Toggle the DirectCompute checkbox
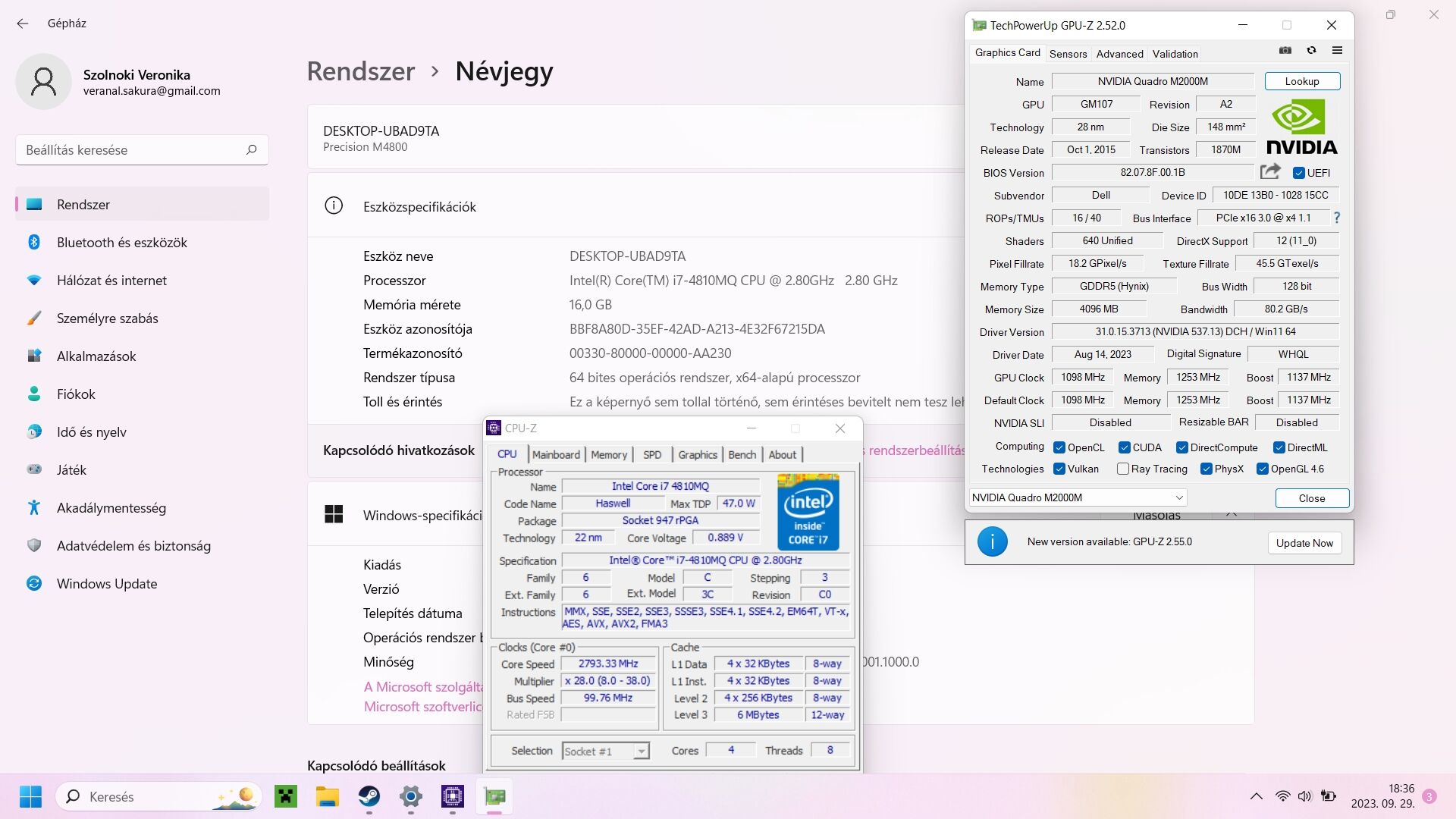Viewport: 1456px width, 819px height. (x=1181, y=447)
